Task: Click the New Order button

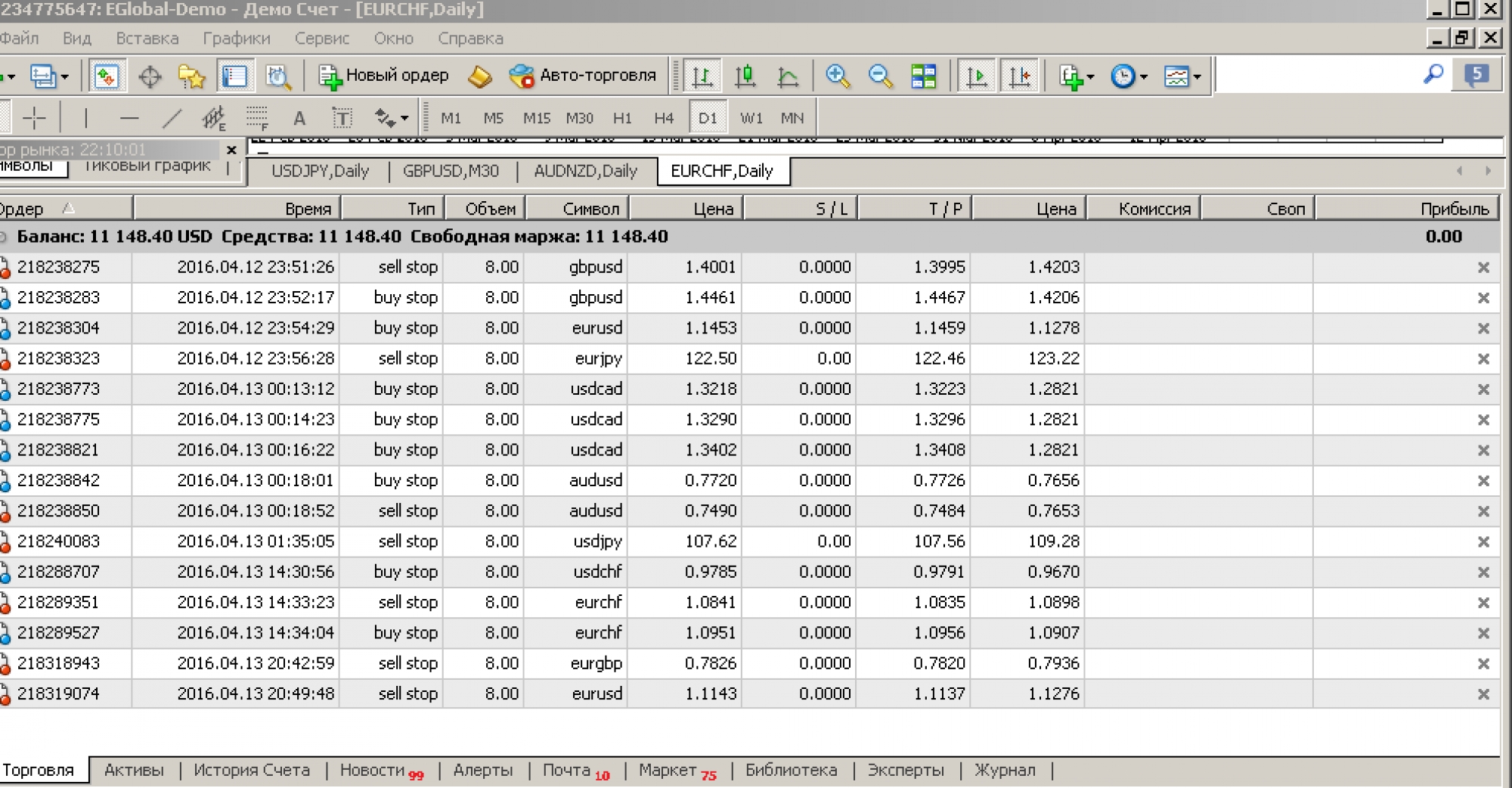Action: 384,76
